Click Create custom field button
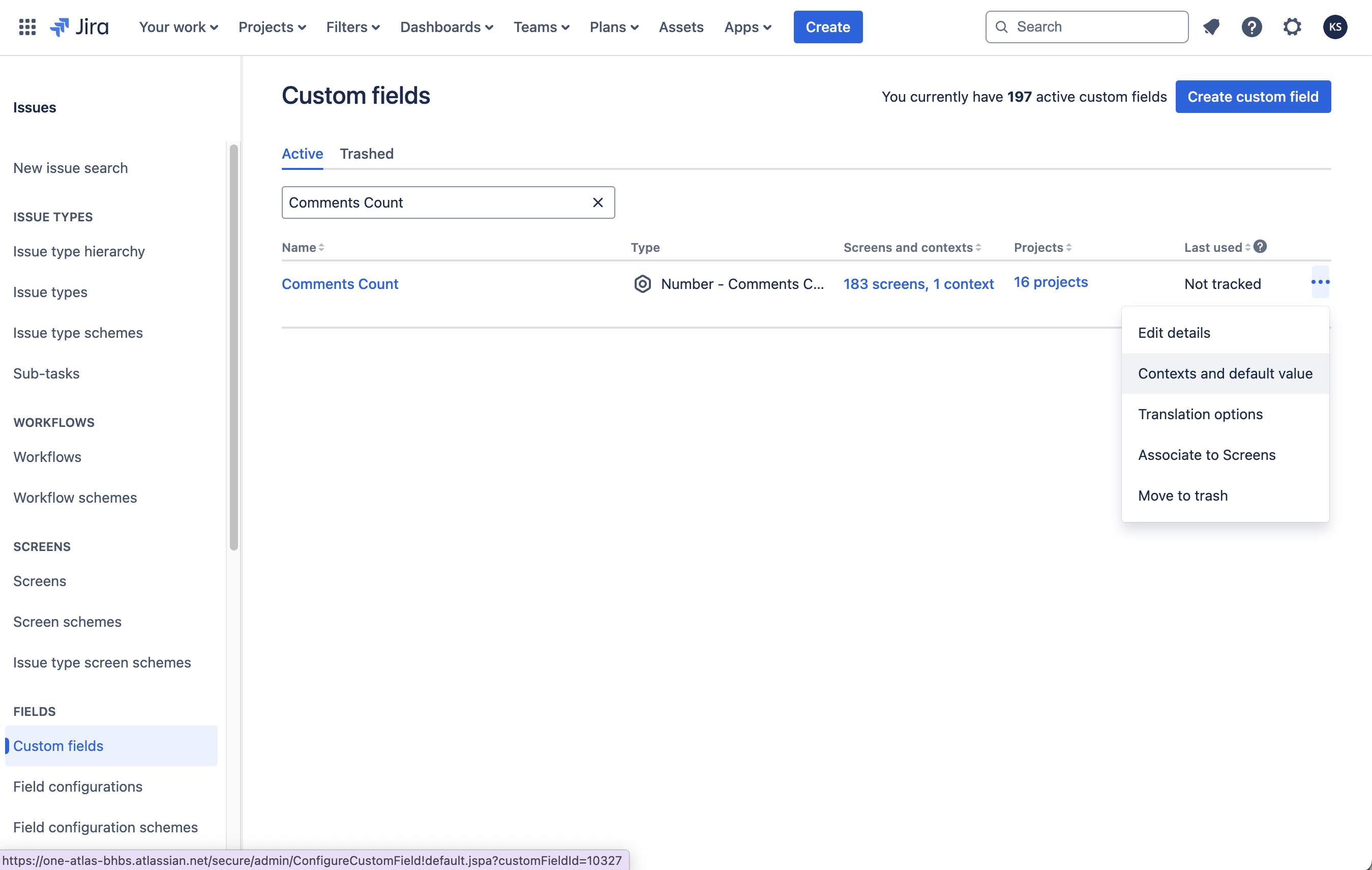The image size is (1372, 870). (1252, 96)
